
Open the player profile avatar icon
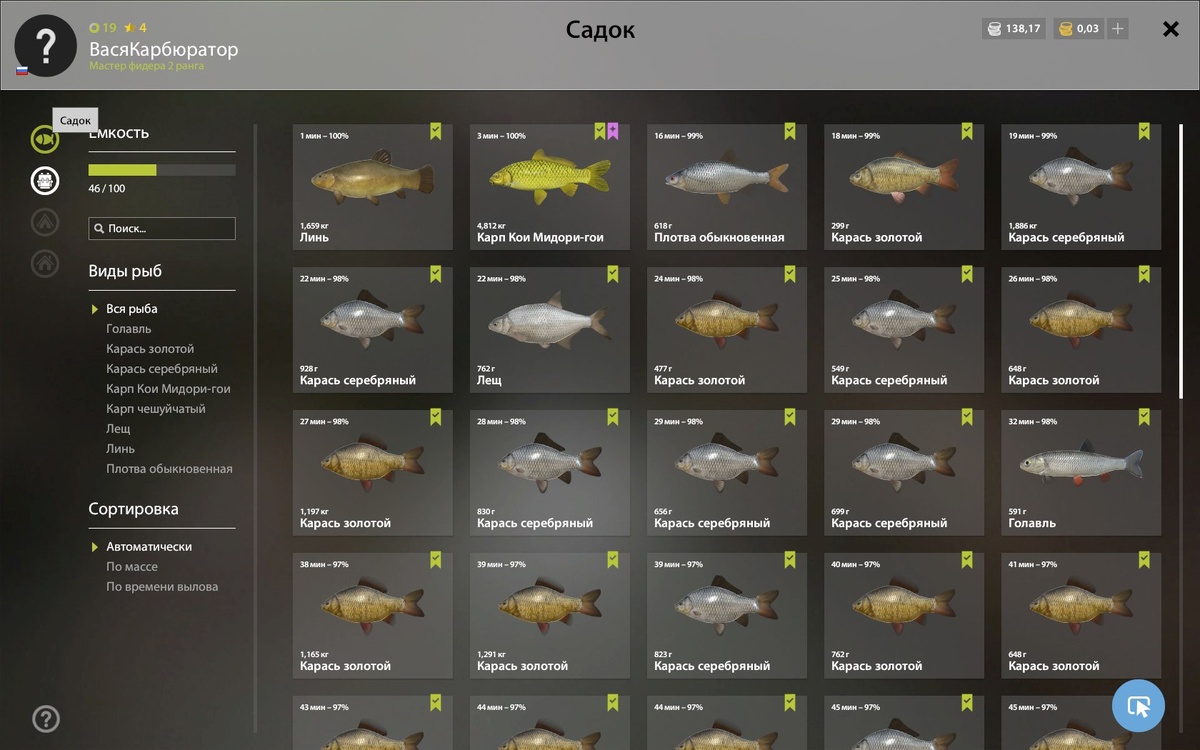coord(45,45)
